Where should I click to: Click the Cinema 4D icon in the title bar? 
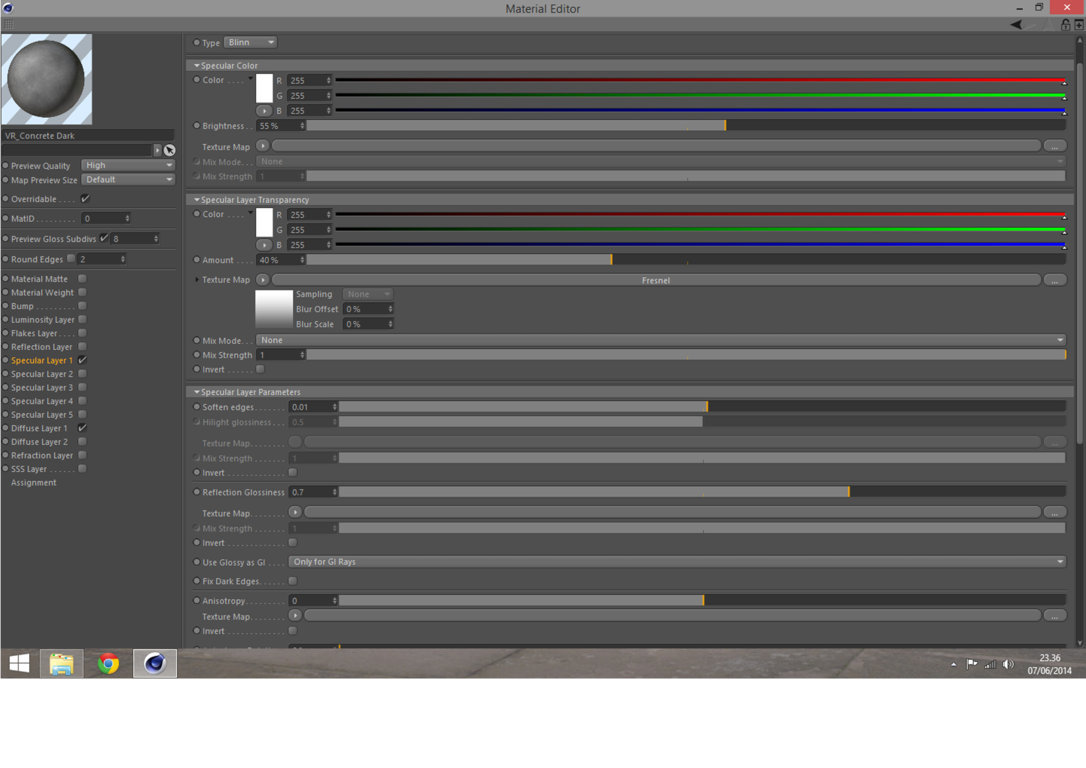tap(8, 8)
